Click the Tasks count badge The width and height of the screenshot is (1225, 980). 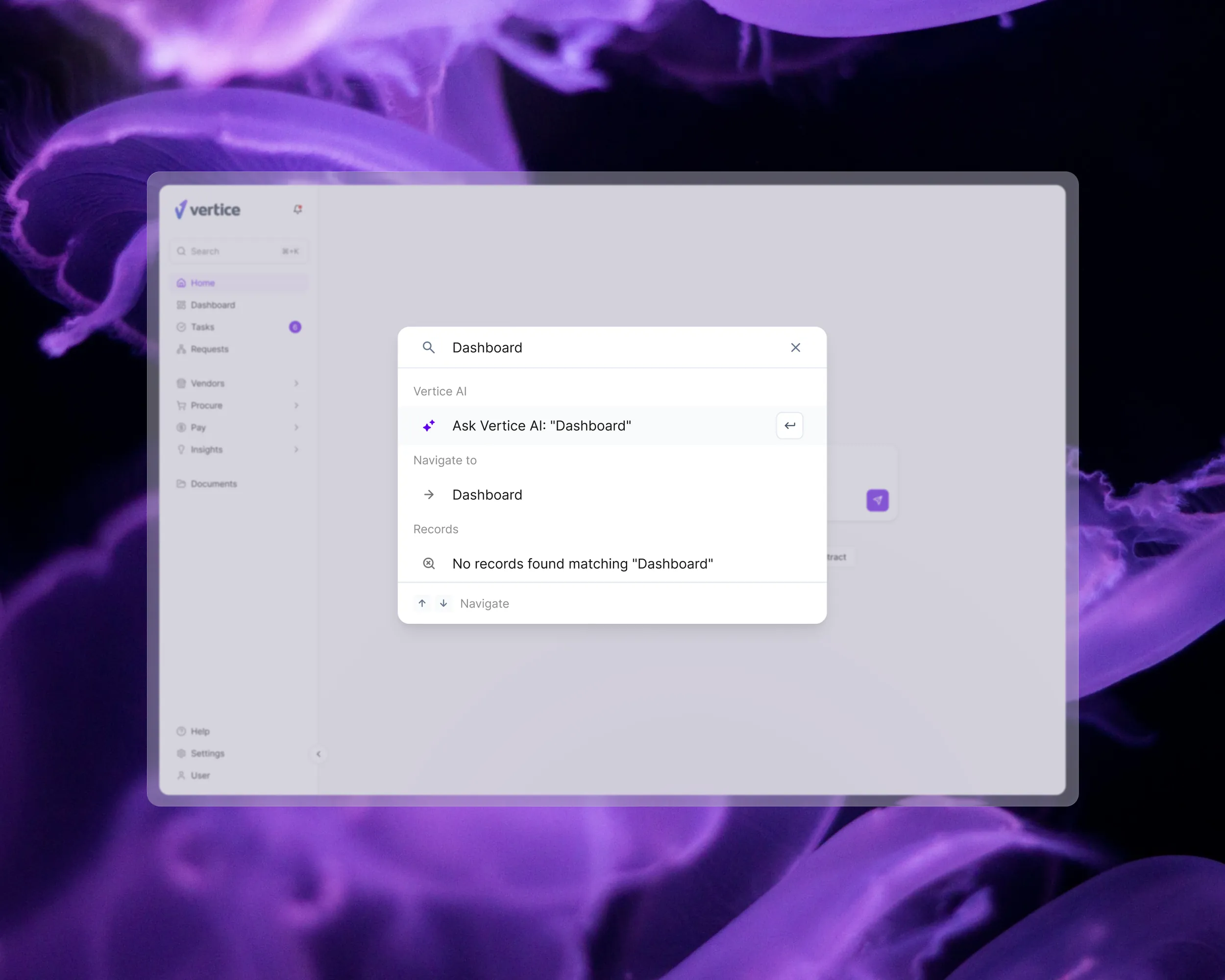pos(295,327)
